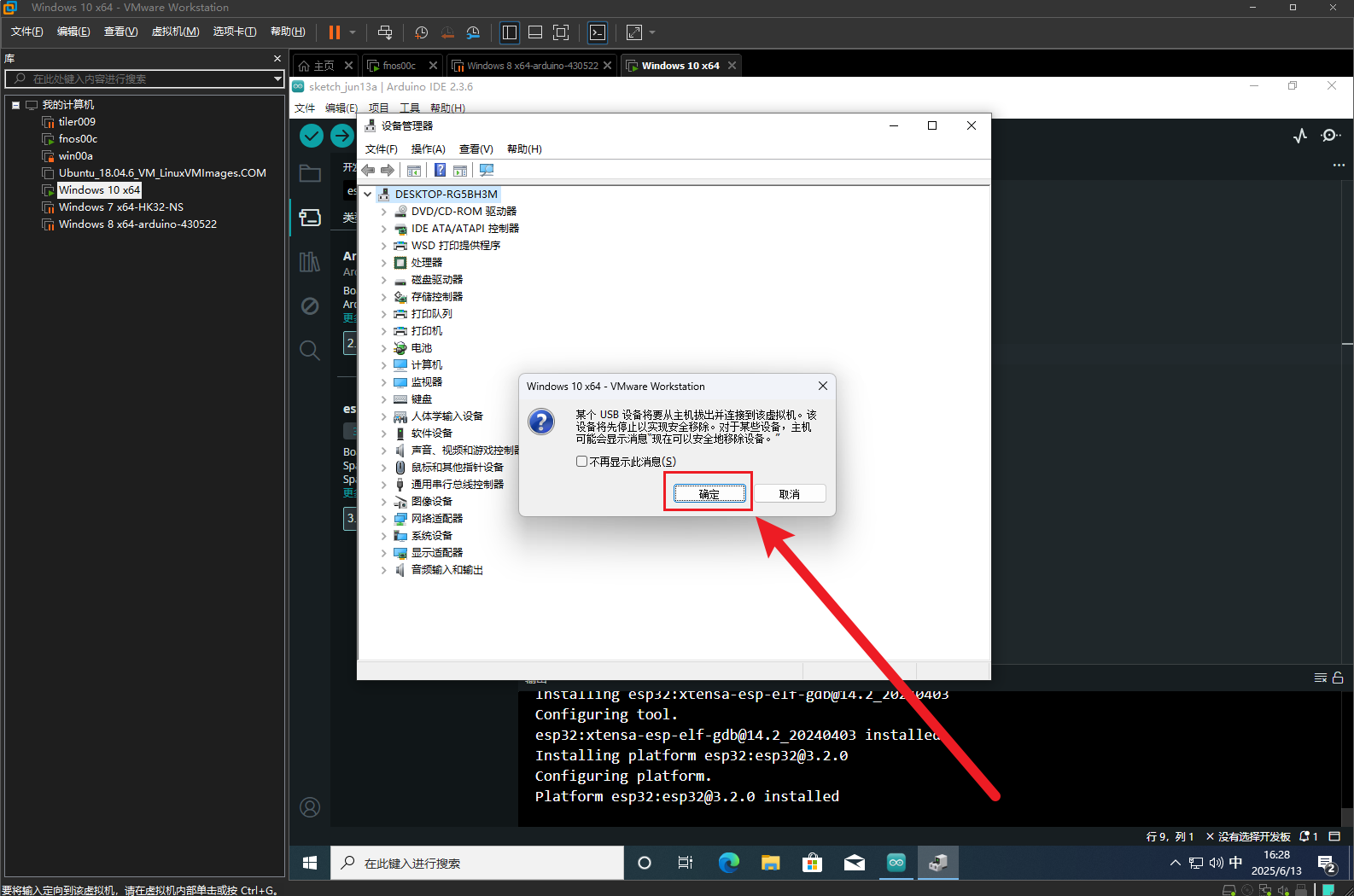
Task: Click the guest volume speaker tray icon
Action: 1216,863
